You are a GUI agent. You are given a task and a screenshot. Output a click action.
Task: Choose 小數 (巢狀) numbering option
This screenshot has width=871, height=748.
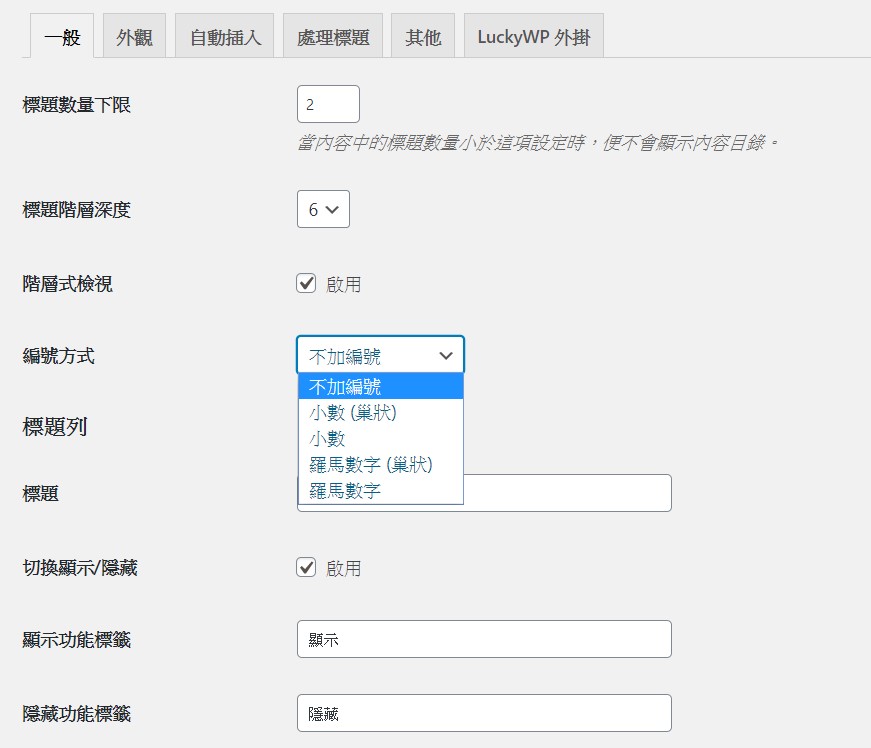[x=381, y=412]
